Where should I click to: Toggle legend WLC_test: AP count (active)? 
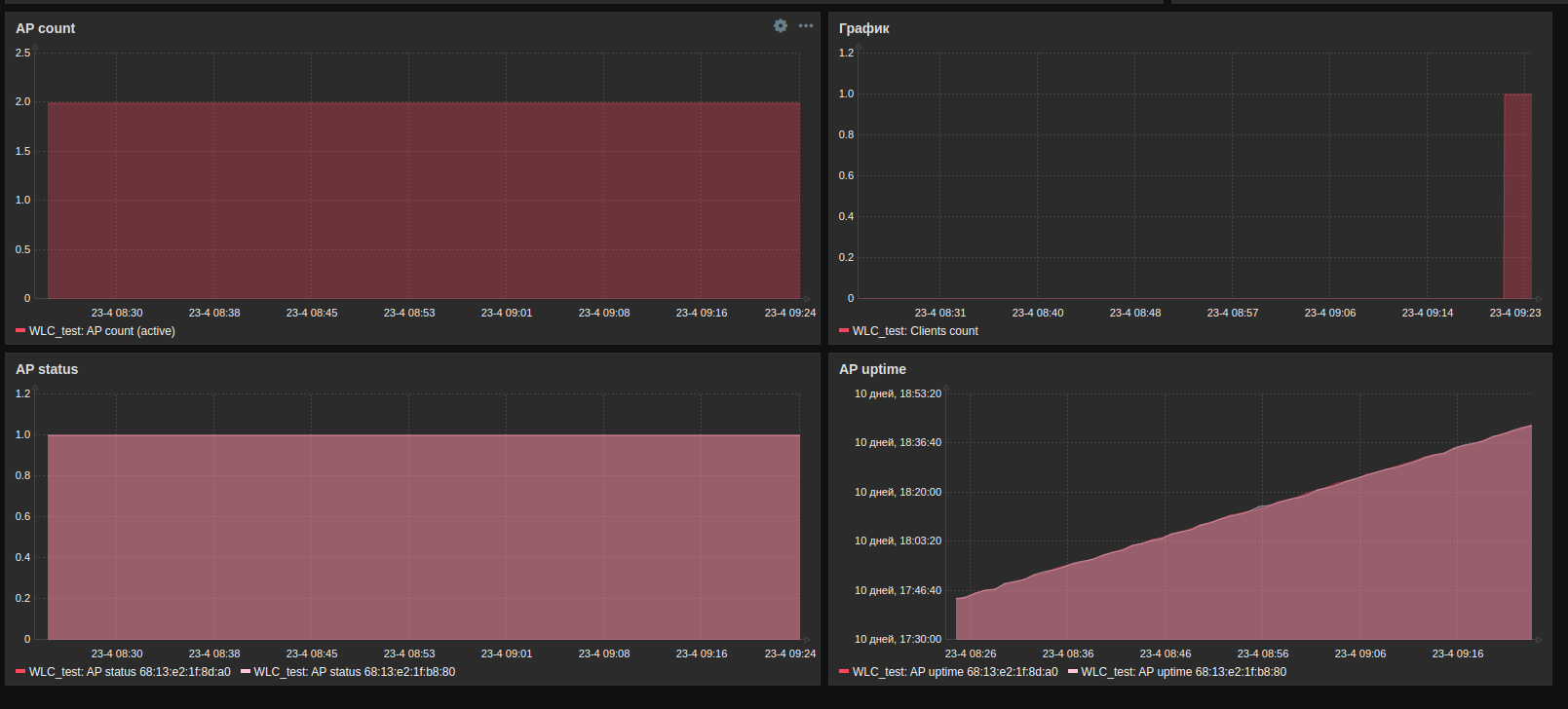coord(102,331)
